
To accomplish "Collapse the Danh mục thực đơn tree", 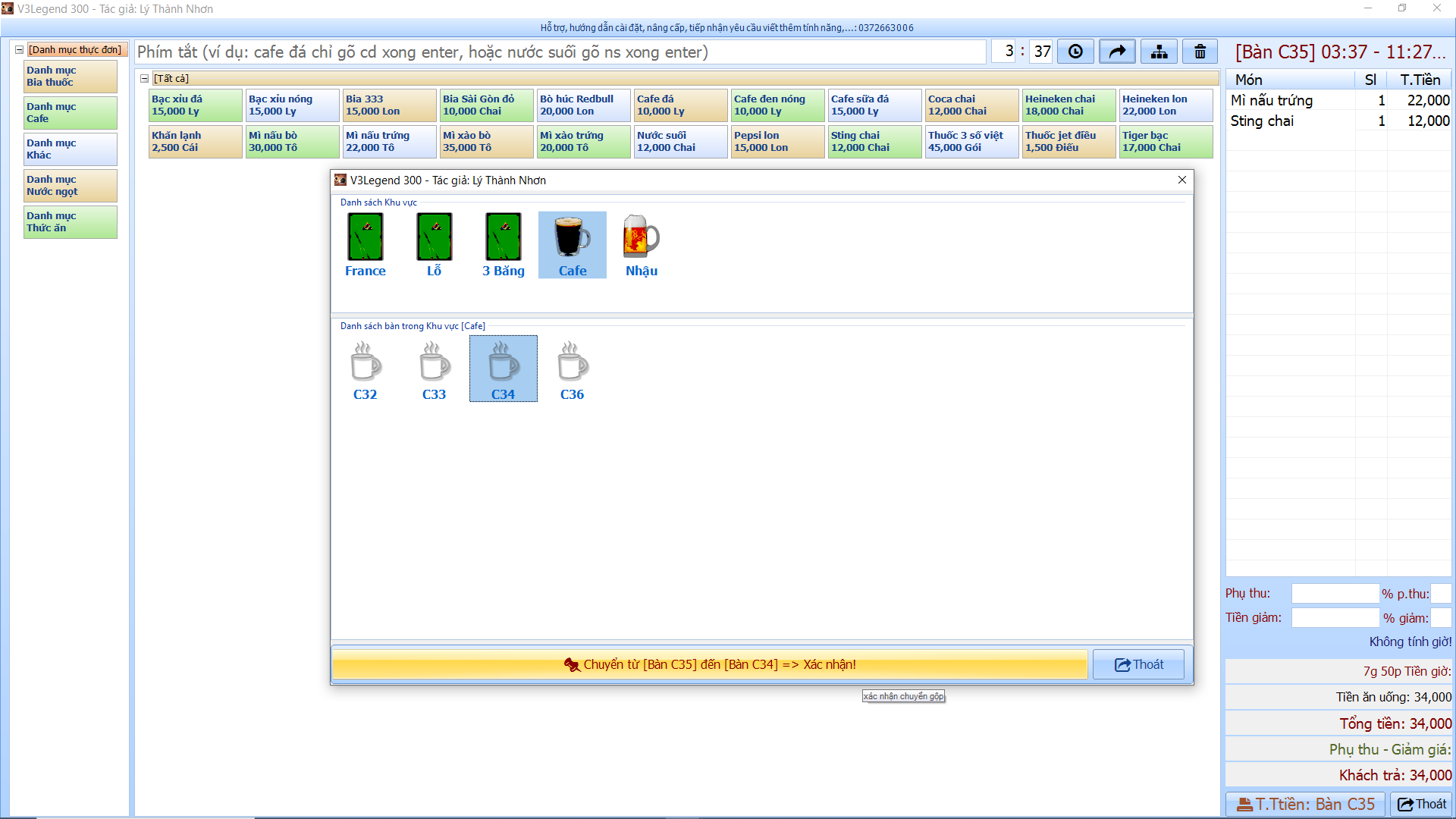I will (x=20, y=49).
